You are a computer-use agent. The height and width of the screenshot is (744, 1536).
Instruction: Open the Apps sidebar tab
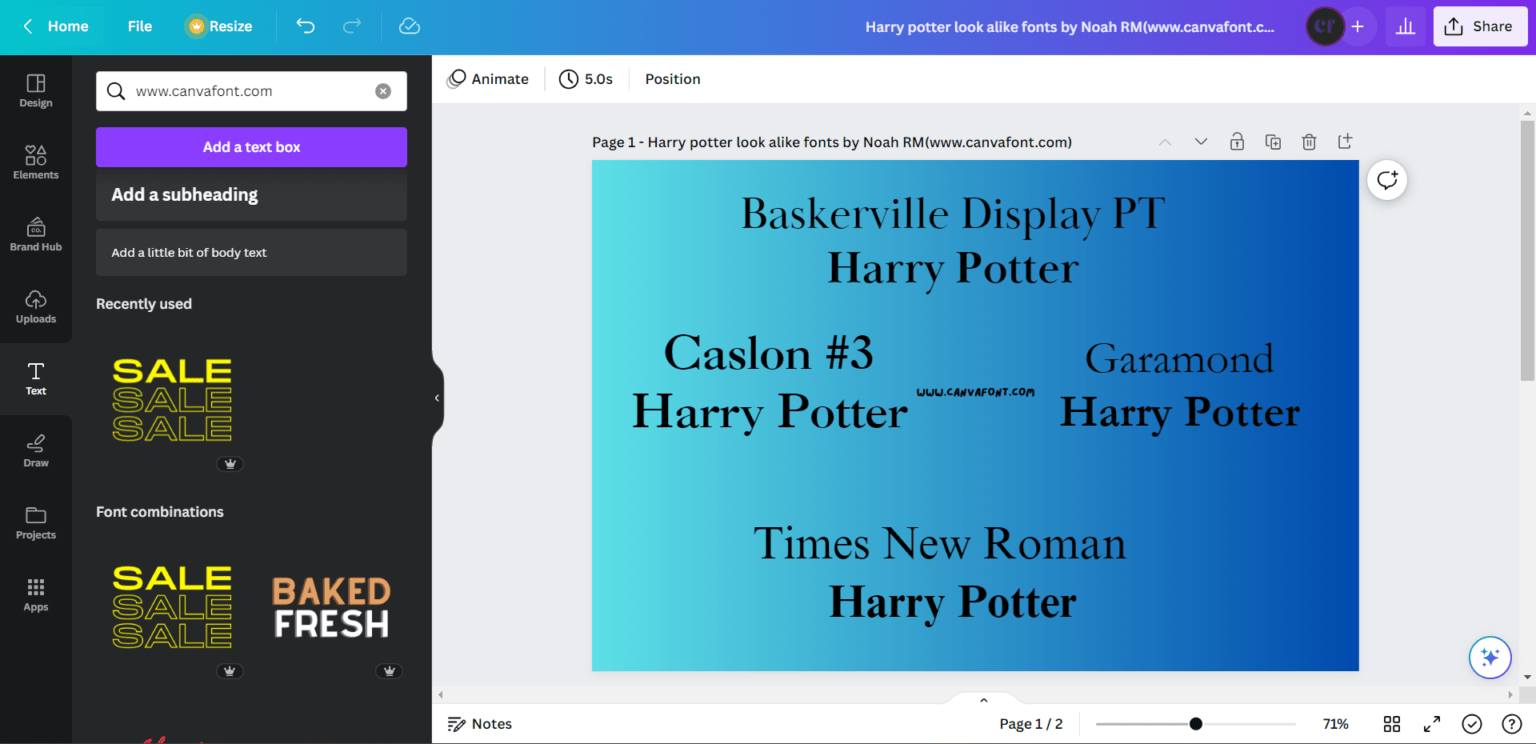36,594
